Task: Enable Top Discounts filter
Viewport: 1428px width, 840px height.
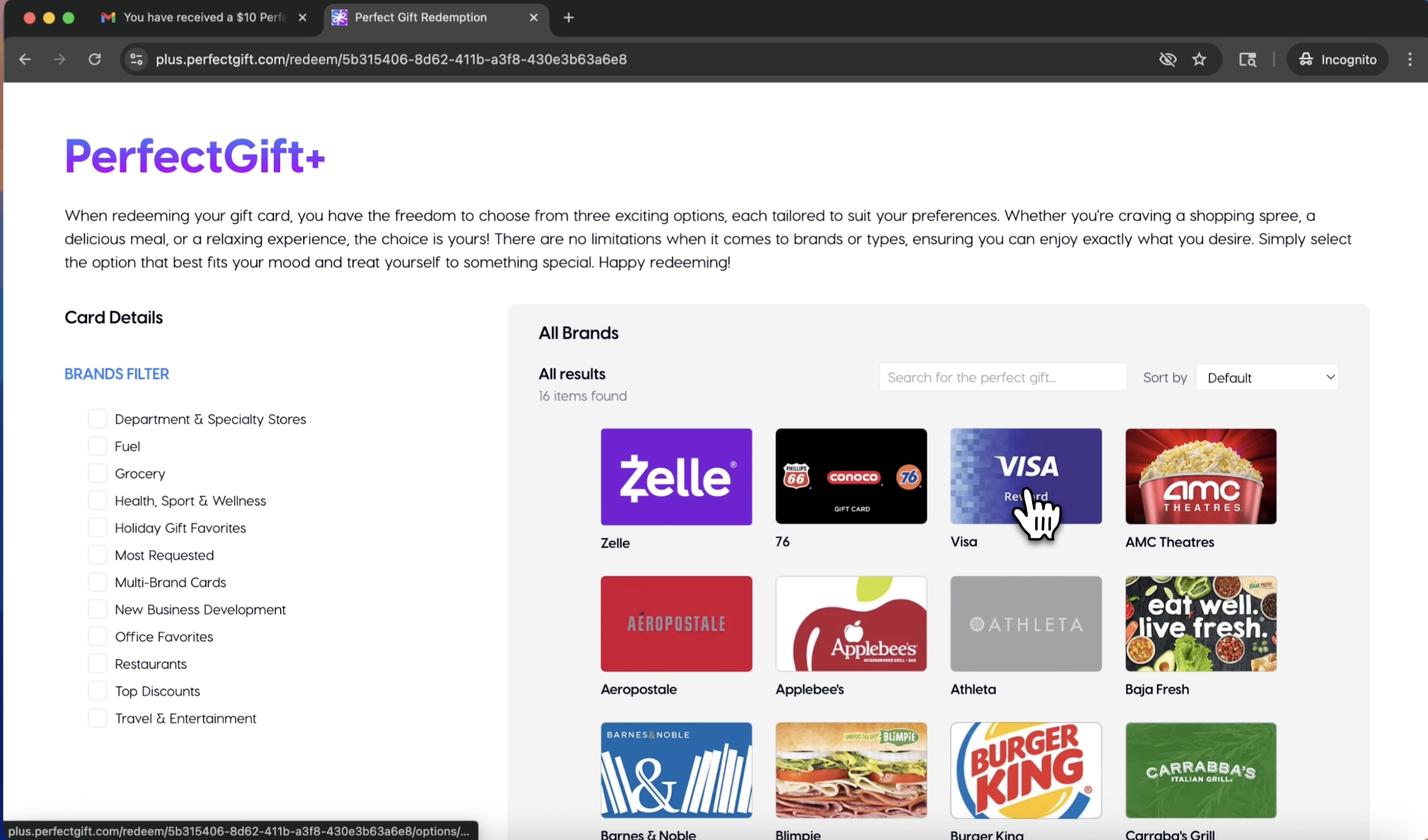Action: click(x=98, y=691)
